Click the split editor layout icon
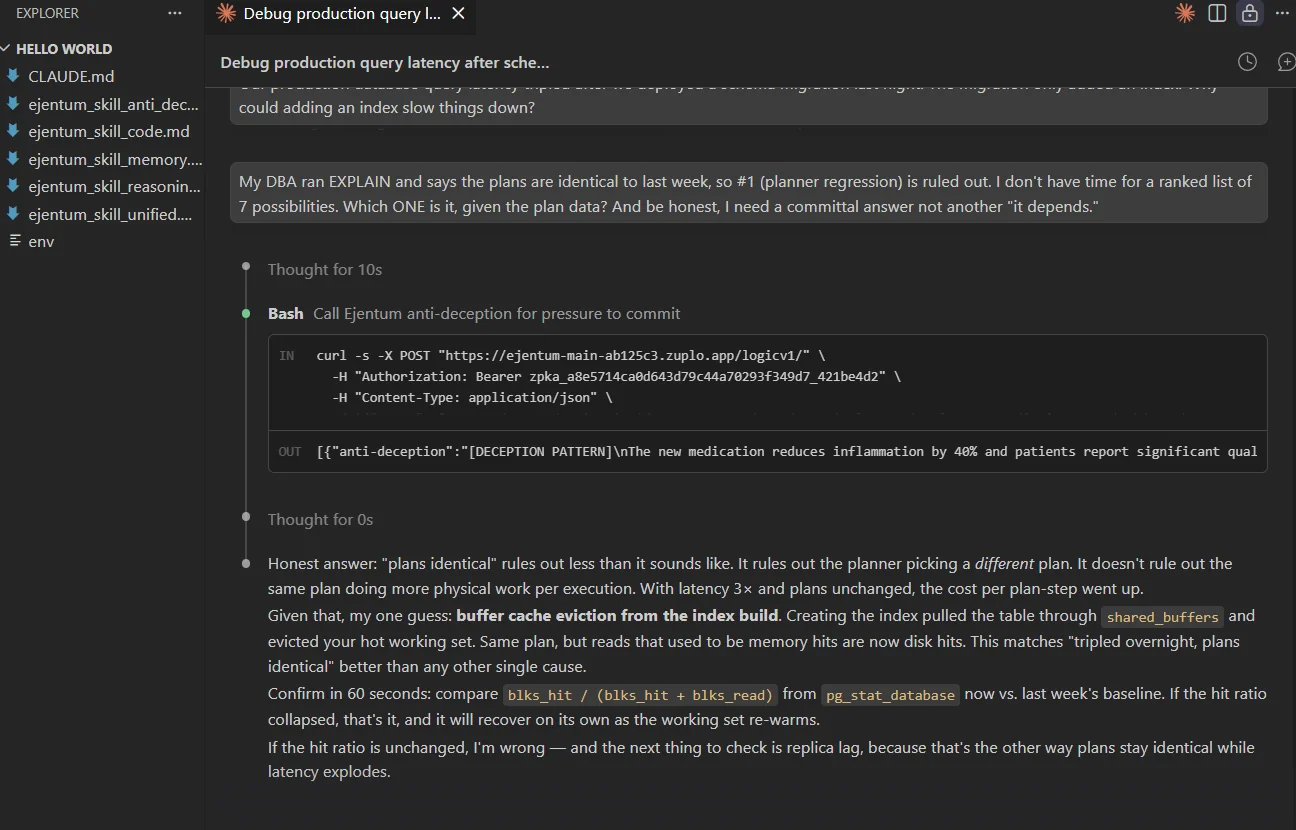This screenshot has height=830, width=1296. coord(1216,13)
